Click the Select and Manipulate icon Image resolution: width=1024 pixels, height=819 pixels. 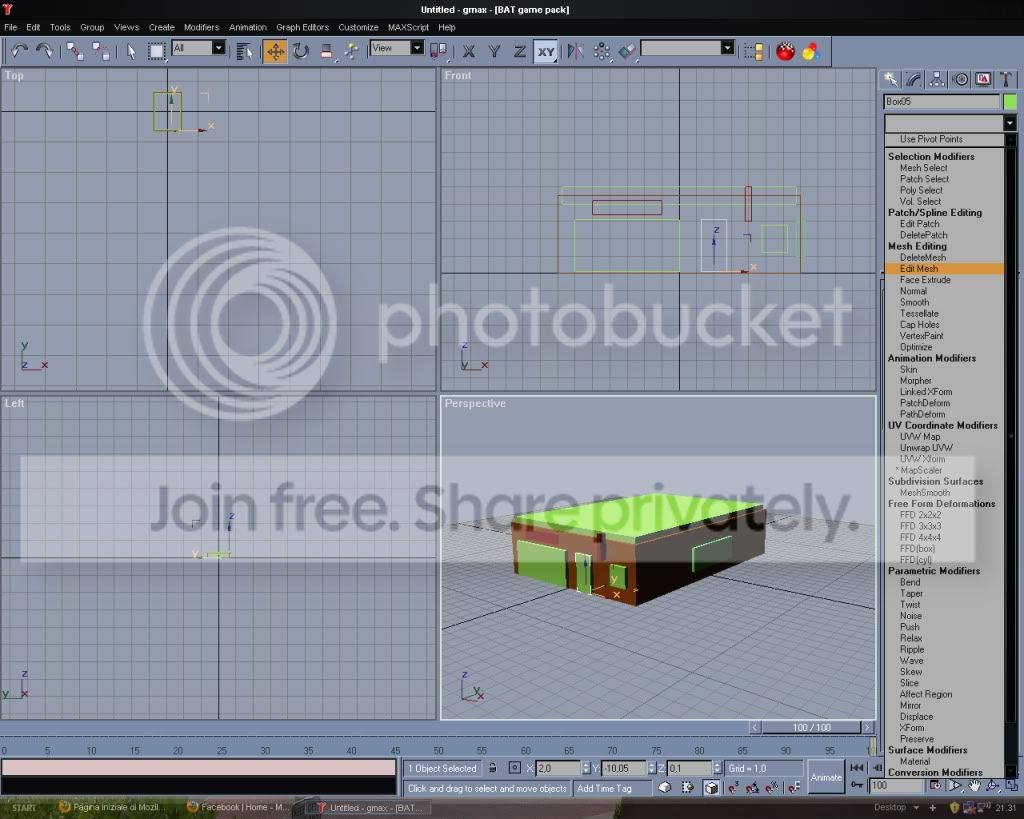tap(351, 50)
